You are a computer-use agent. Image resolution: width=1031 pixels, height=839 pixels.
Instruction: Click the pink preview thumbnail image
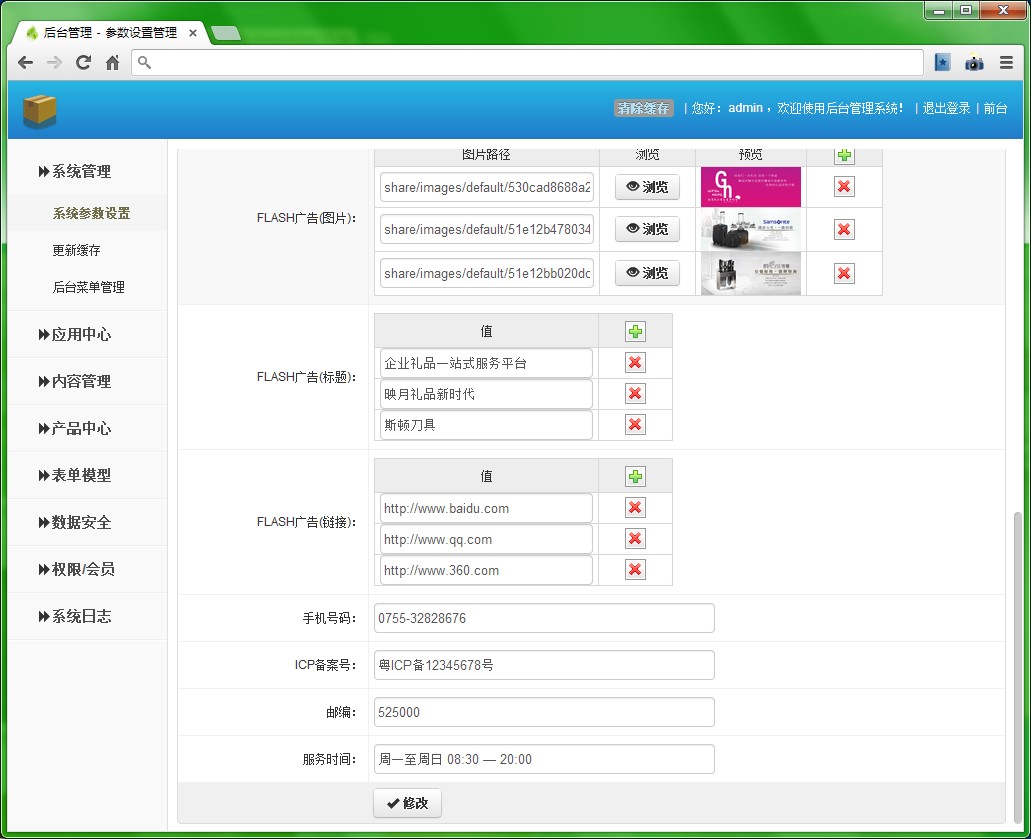[x=751, y=187]
